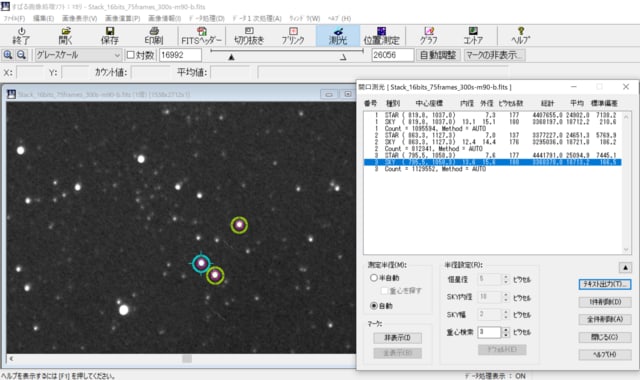The height and width of the screenshot is (380, 640).
Task: Open the FITSヘッダー viewer icon
Action: coord(201,36)
